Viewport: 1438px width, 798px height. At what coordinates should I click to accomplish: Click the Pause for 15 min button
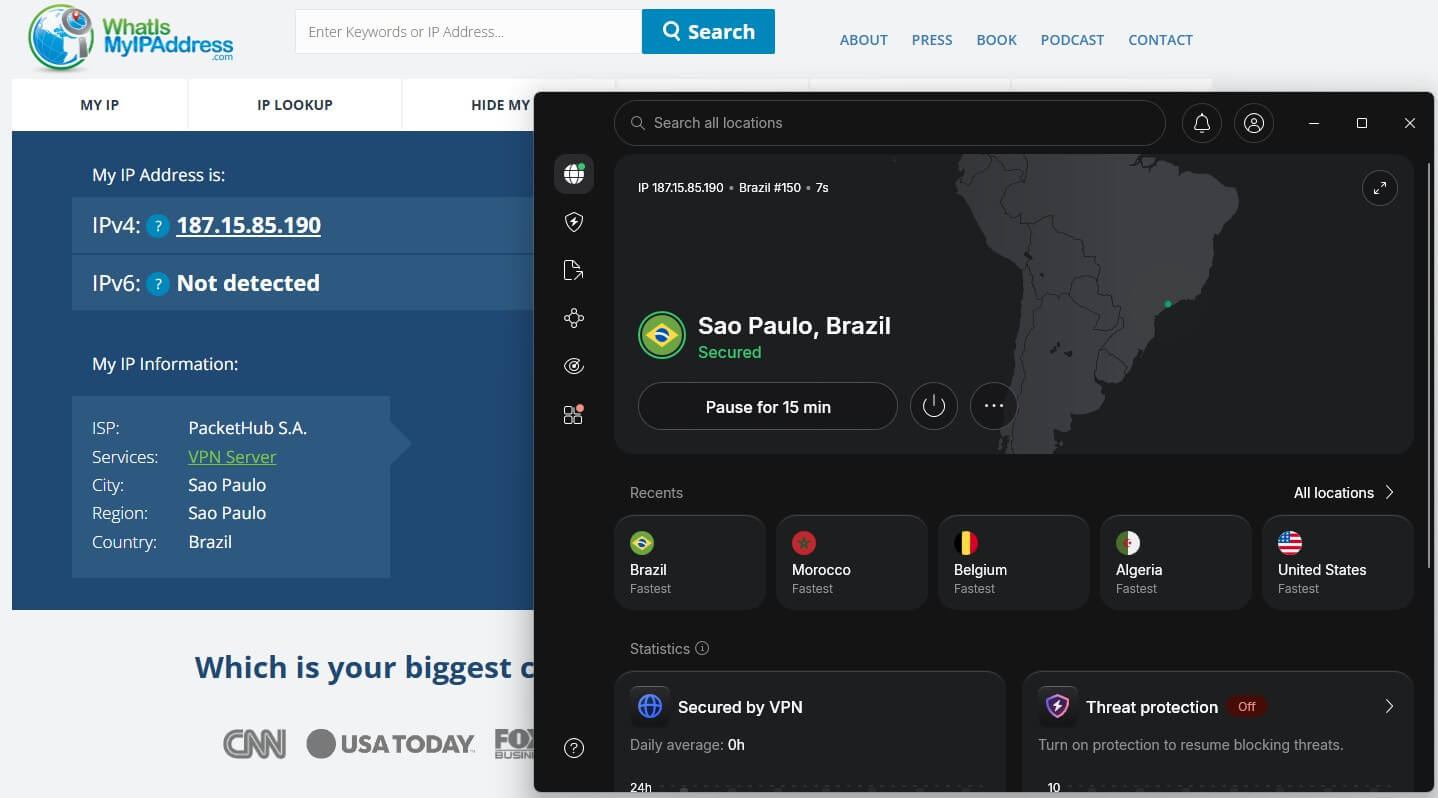pyautogui.click(x=768, y=406)
